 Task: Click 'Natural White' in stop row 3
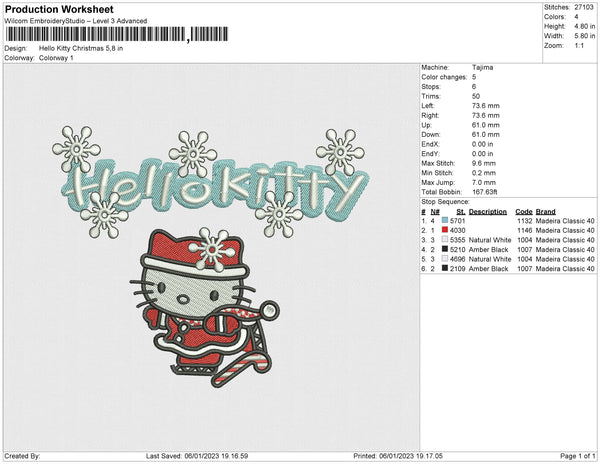pyautogui.click(x=490, y=240)
